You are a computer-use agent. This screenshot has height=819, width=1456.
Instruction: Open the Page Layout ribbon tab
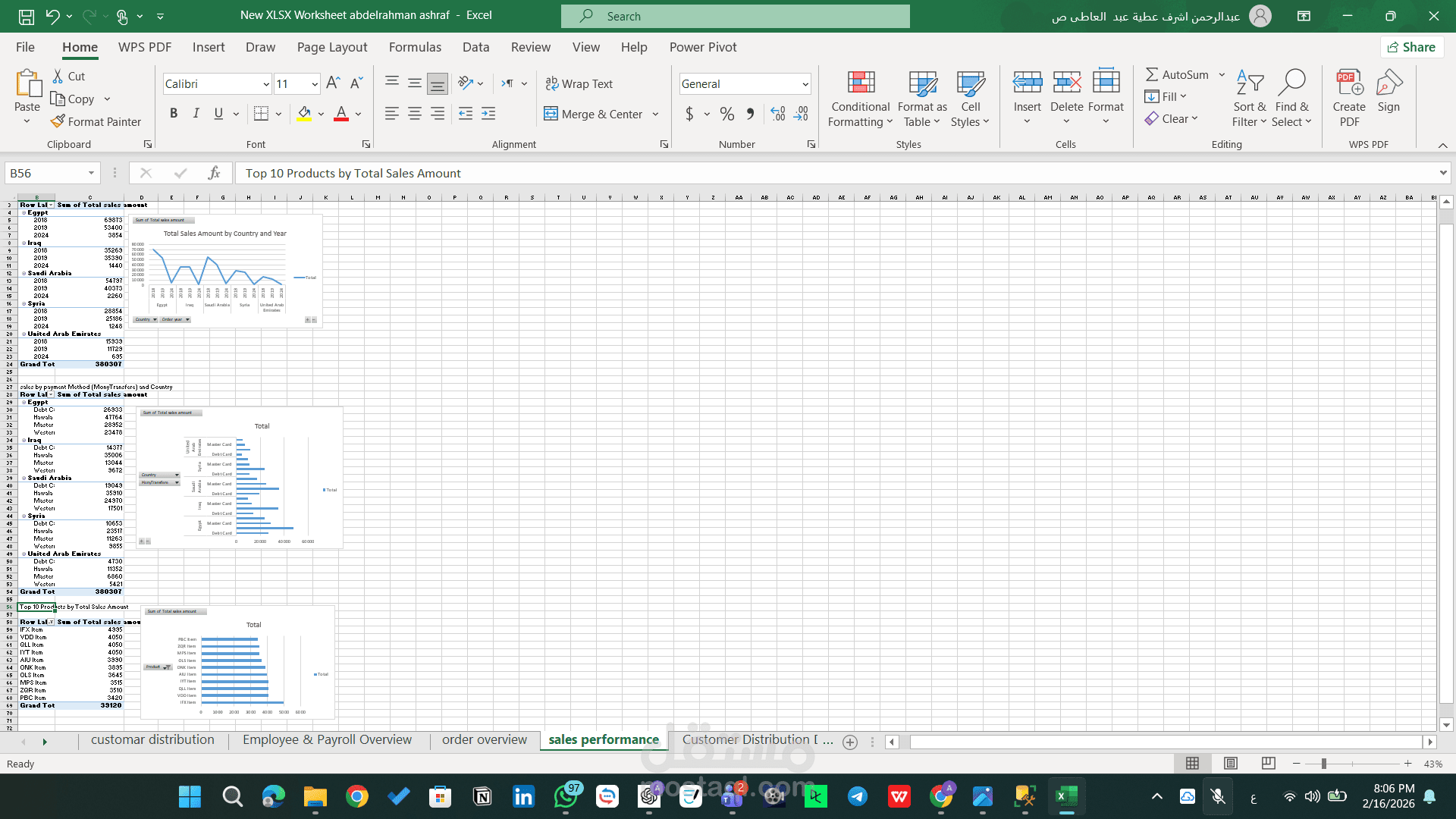click(332, 47)
